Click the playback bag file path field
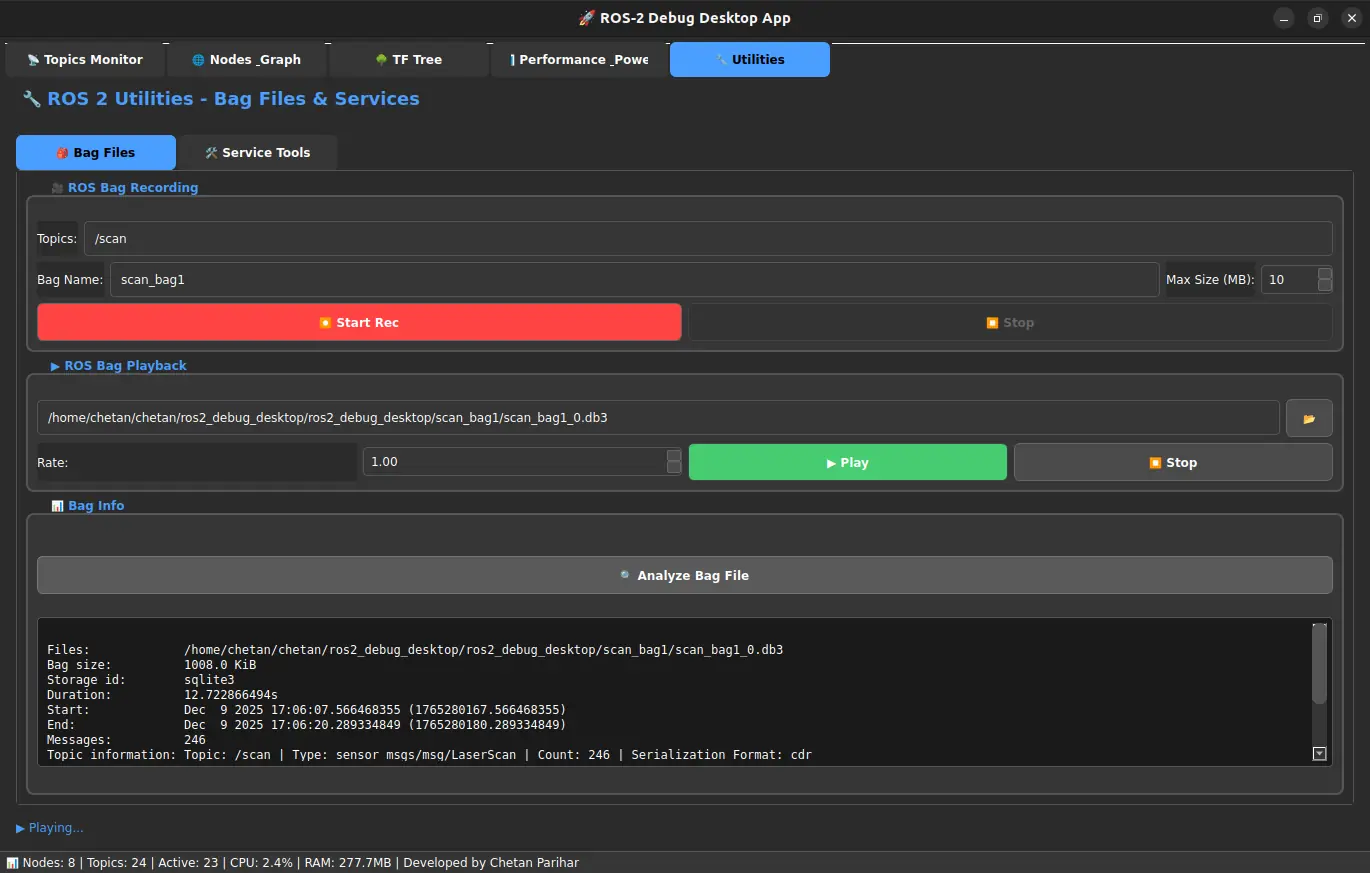 pos(657,418)
